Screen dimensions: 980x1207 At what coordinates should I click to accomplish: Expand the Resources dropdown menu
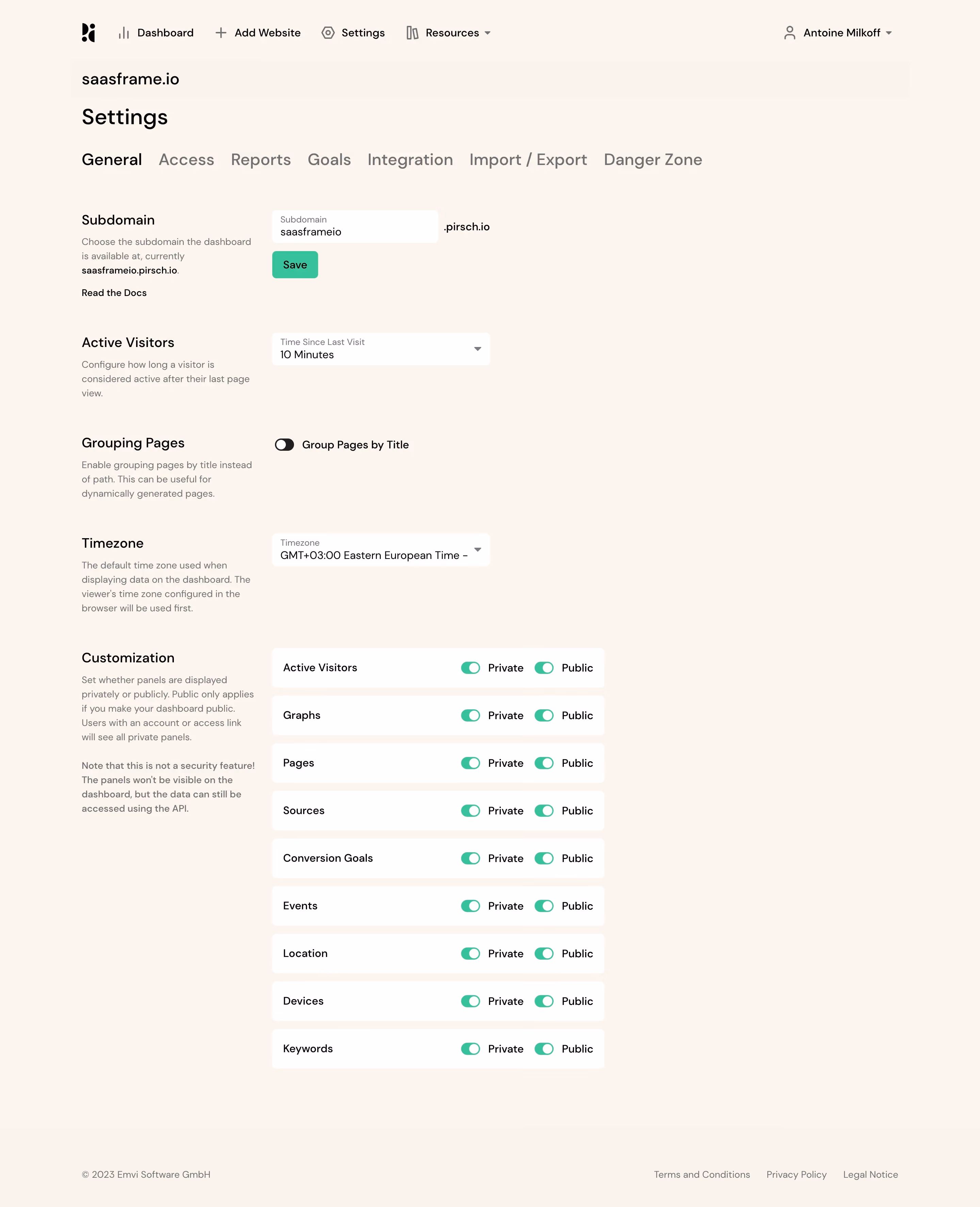pos(488,33)
